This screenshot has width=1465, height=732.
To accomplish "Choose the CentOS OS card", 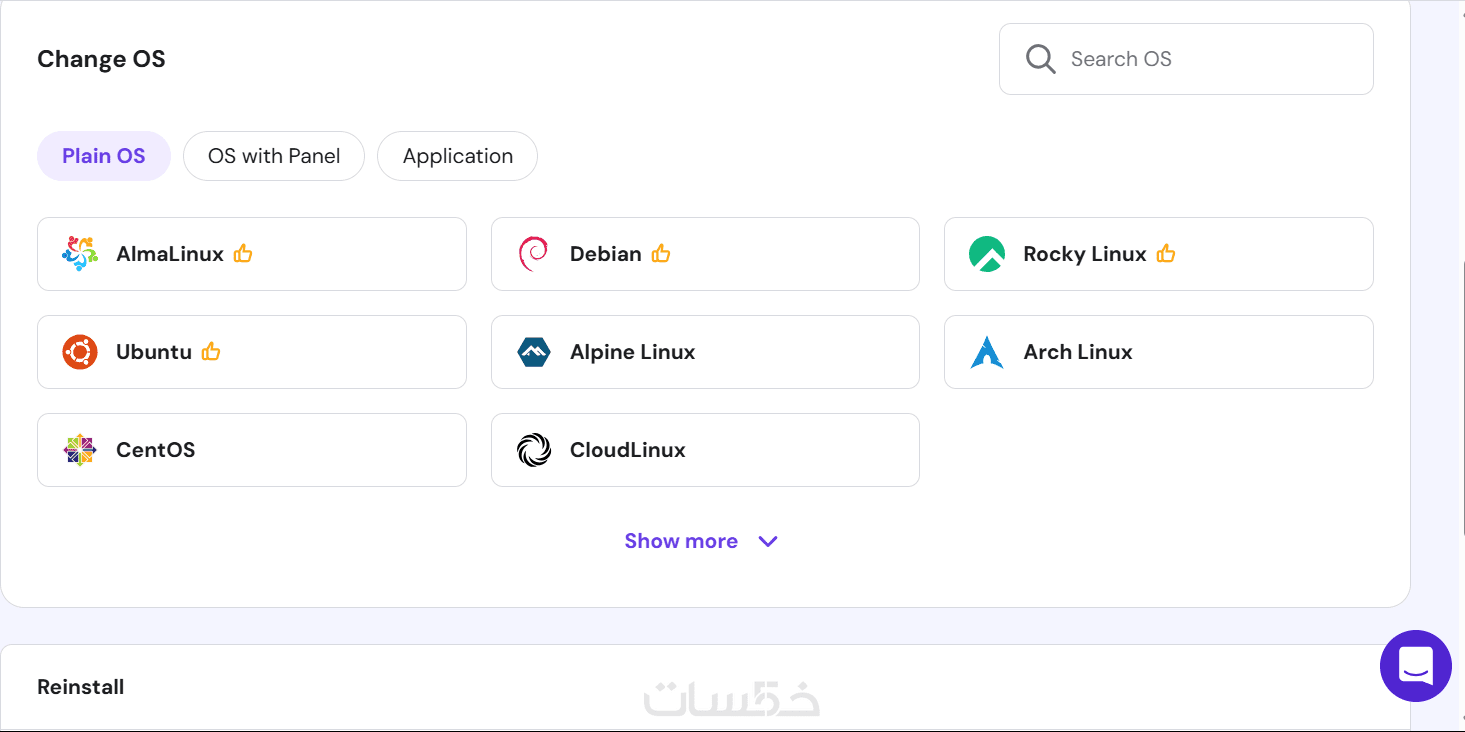I will point(252,450).
